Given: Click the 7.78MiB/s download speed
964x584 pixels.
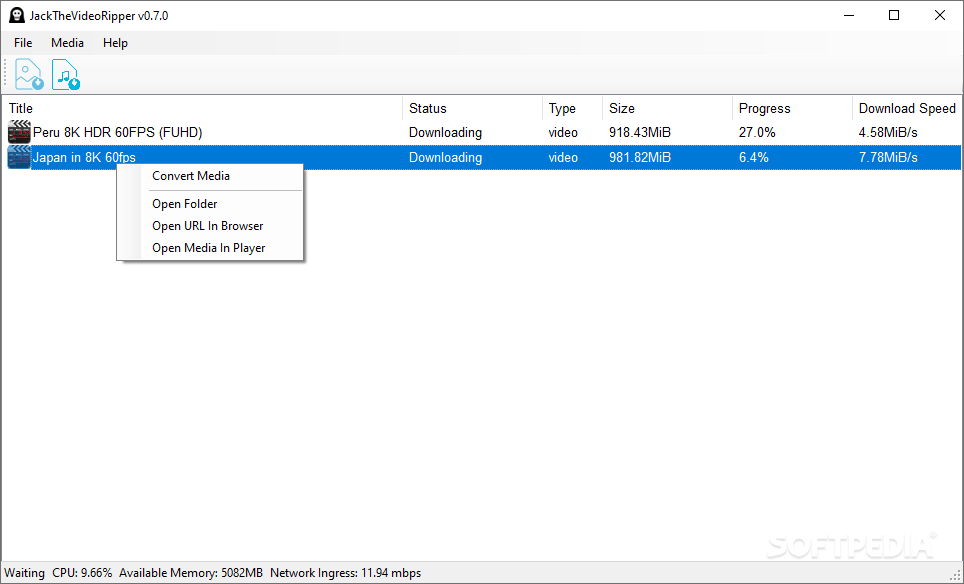Looking at the screenshot, I should click(x=888, y=157).
